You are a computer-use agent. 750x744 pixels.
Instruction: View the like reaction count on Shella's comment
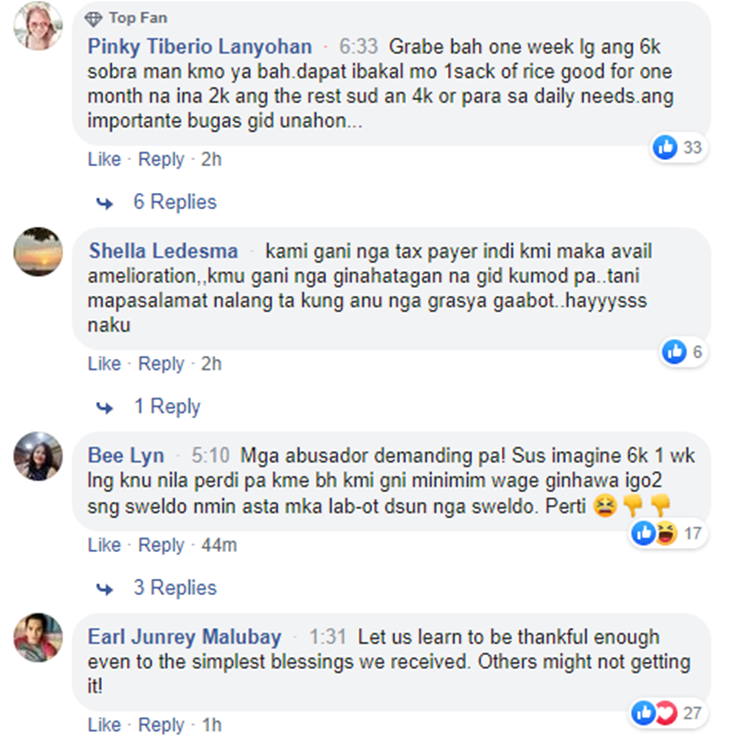coord(697,352)
